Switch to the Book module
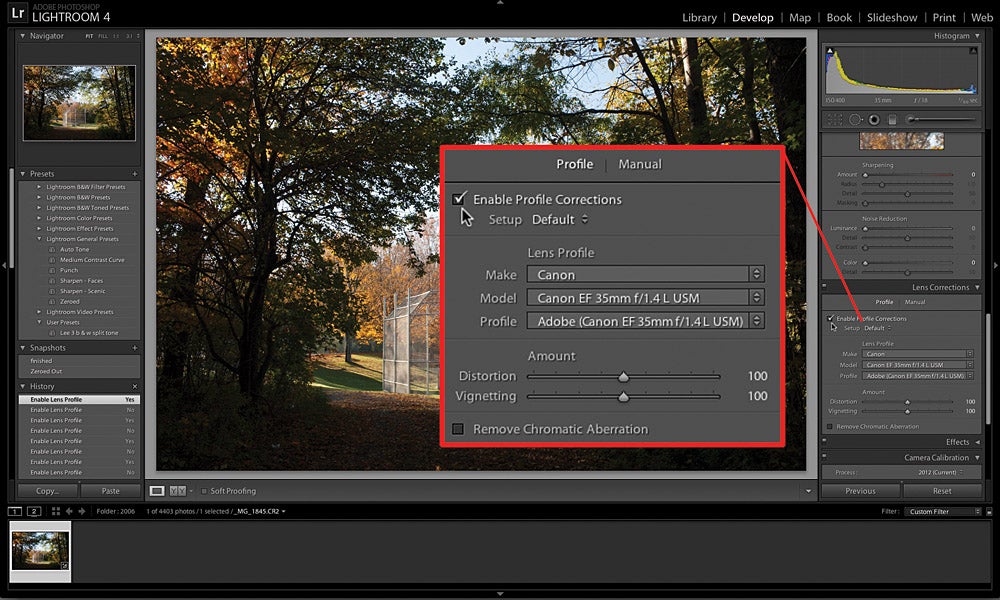This screenshot has height=600, width=1000. 839,18
